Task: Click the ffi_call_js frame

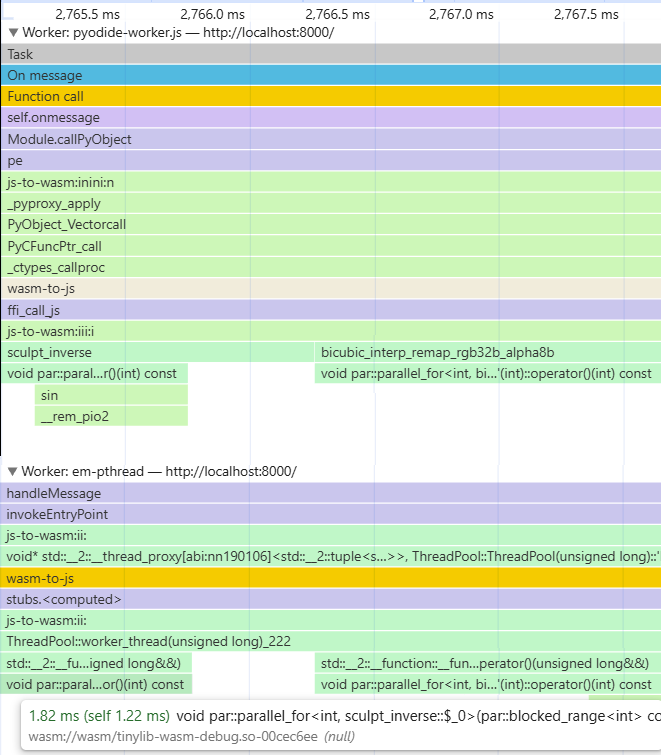Action: click(x=330, y=310)
